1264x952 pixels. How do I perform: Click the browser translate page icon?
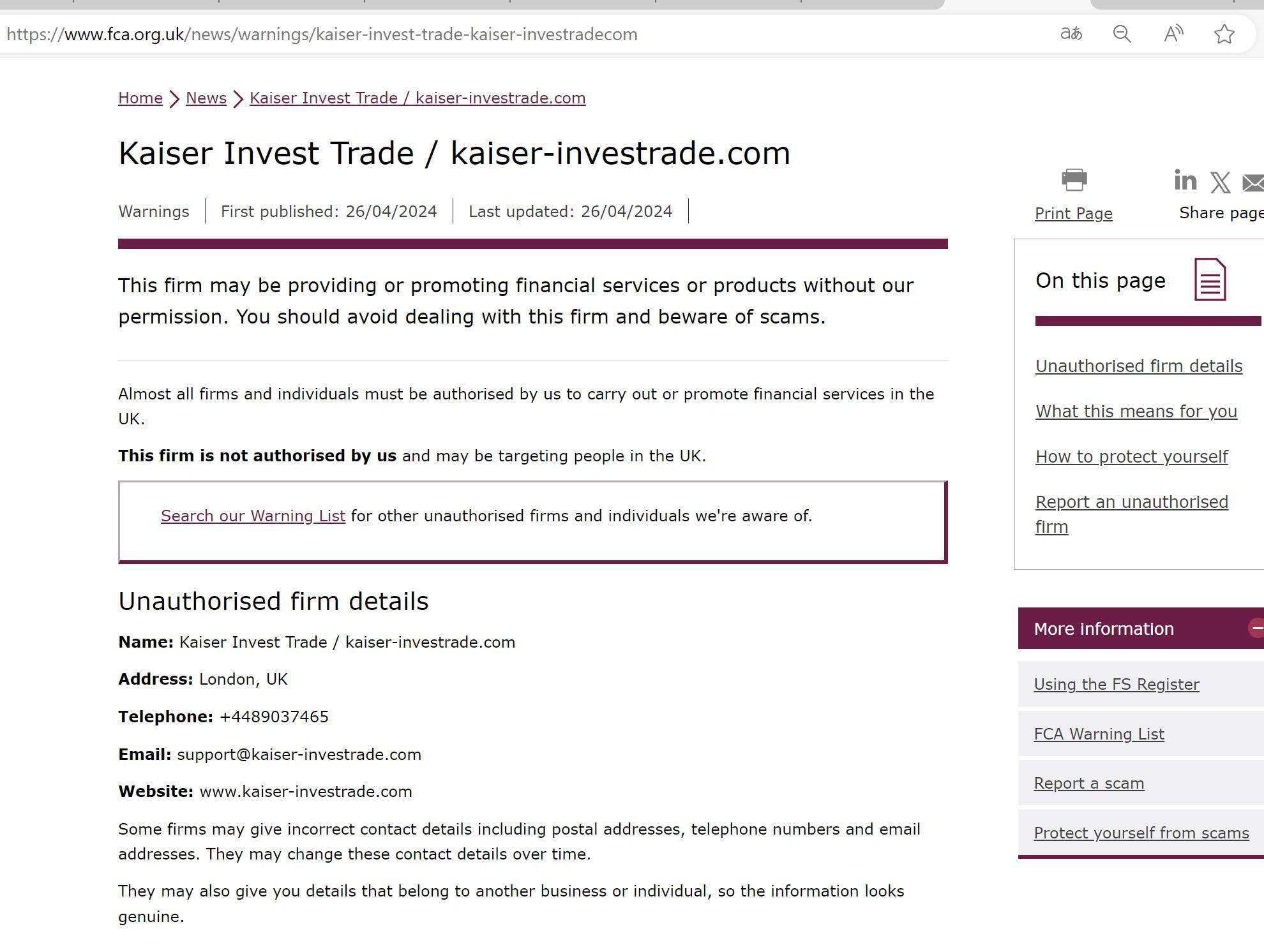coord(1071,34)
